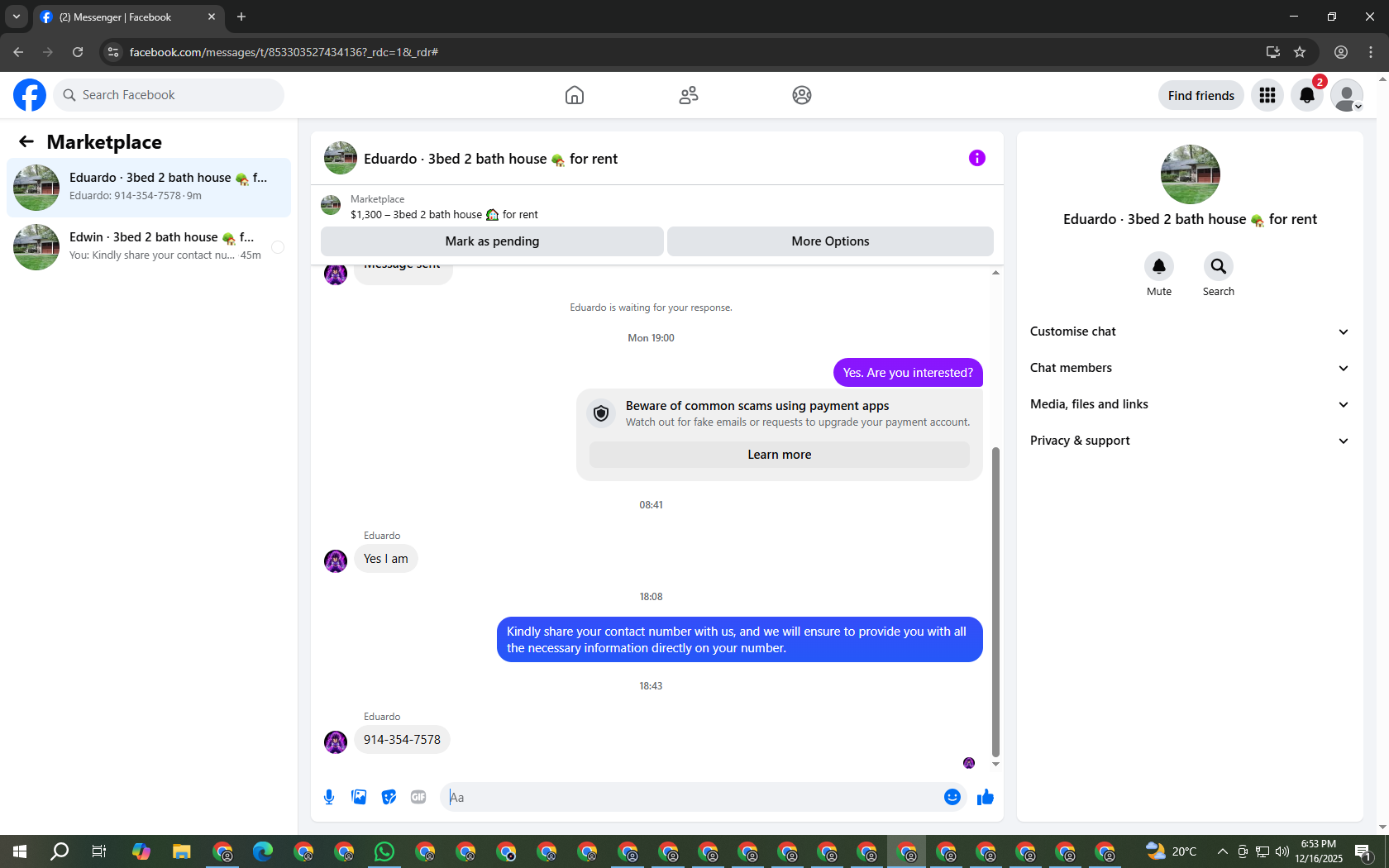Screen dimensions: 1389x868
Task: Click the install app icon in address bar
Action: pos(1273,52)
